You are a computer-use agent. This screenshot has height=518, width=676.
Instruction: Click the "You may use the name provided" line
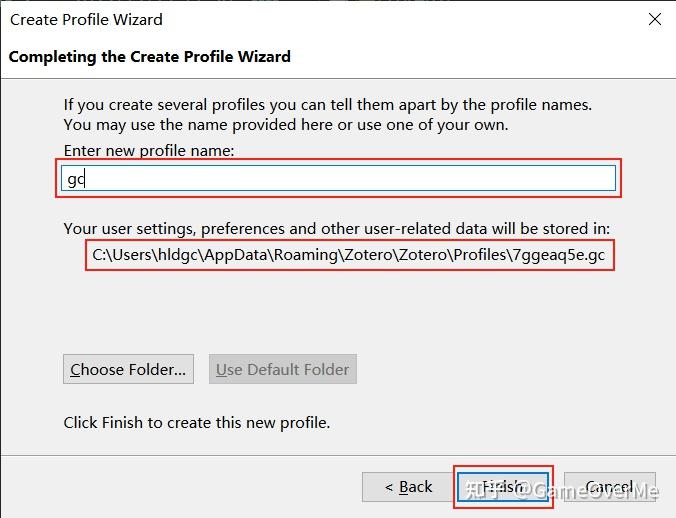286,125
